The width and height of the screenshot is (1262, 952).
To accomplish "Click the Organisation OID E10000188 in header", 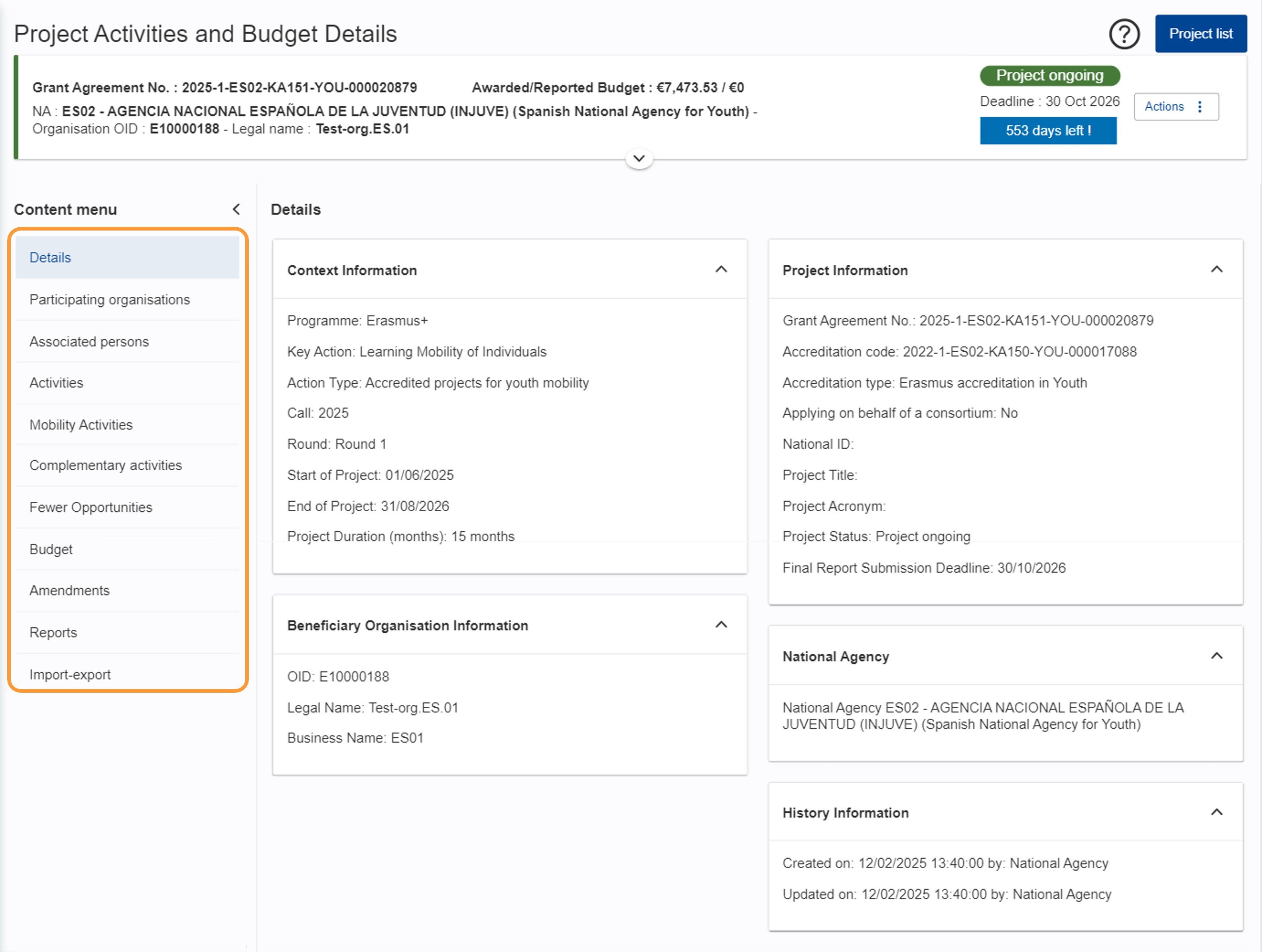I will (x=126, y=129).
